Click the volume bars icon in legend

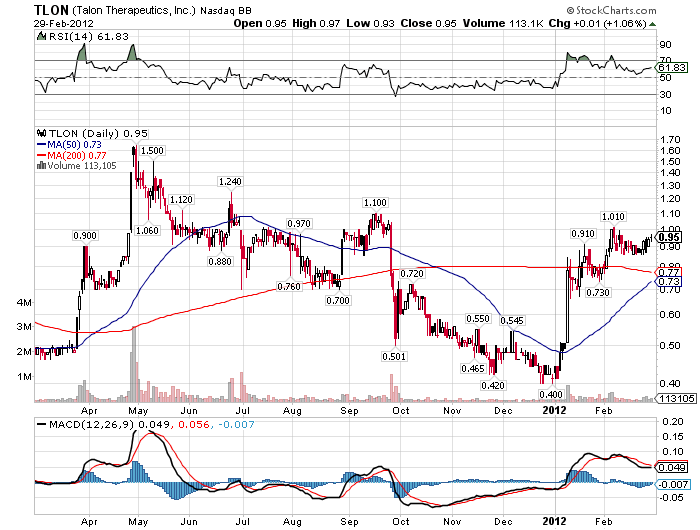pos(42,165)
